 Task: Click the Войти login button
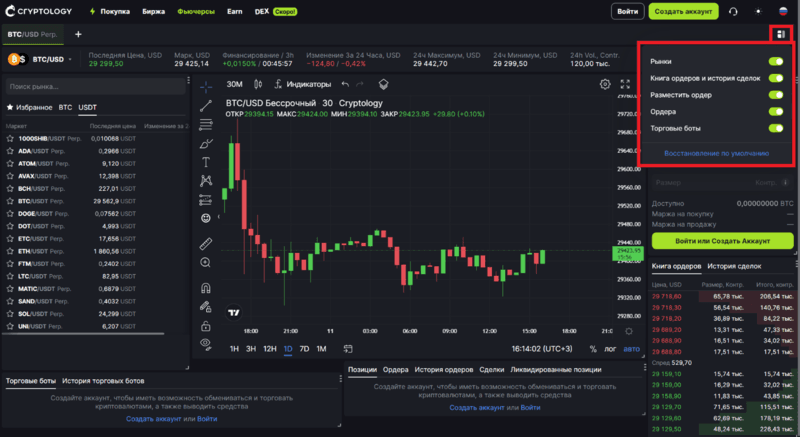(x=628, y=11)
